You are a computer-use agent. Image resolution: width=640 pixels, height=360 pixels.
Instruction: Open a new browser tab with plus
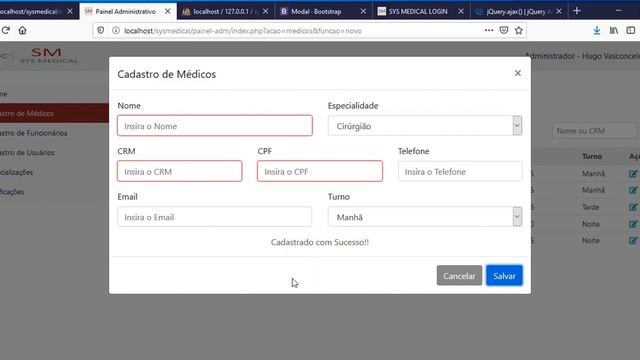pyautogui.click(x=577, y=11)
